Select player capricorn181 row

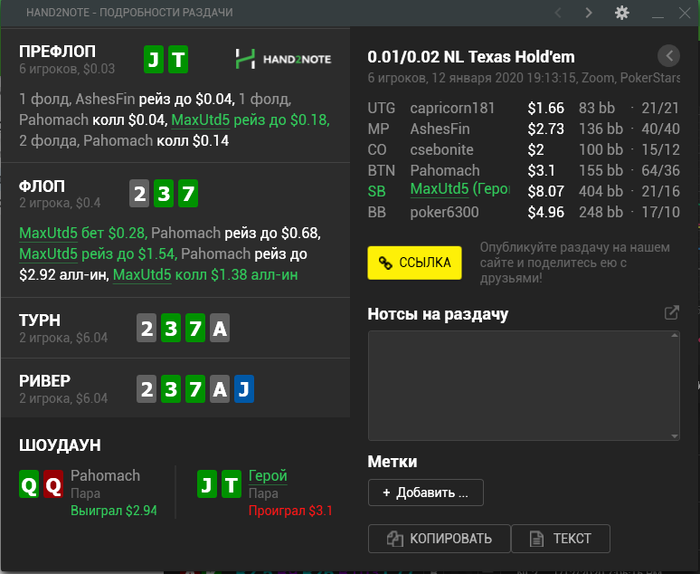(523, 108)
